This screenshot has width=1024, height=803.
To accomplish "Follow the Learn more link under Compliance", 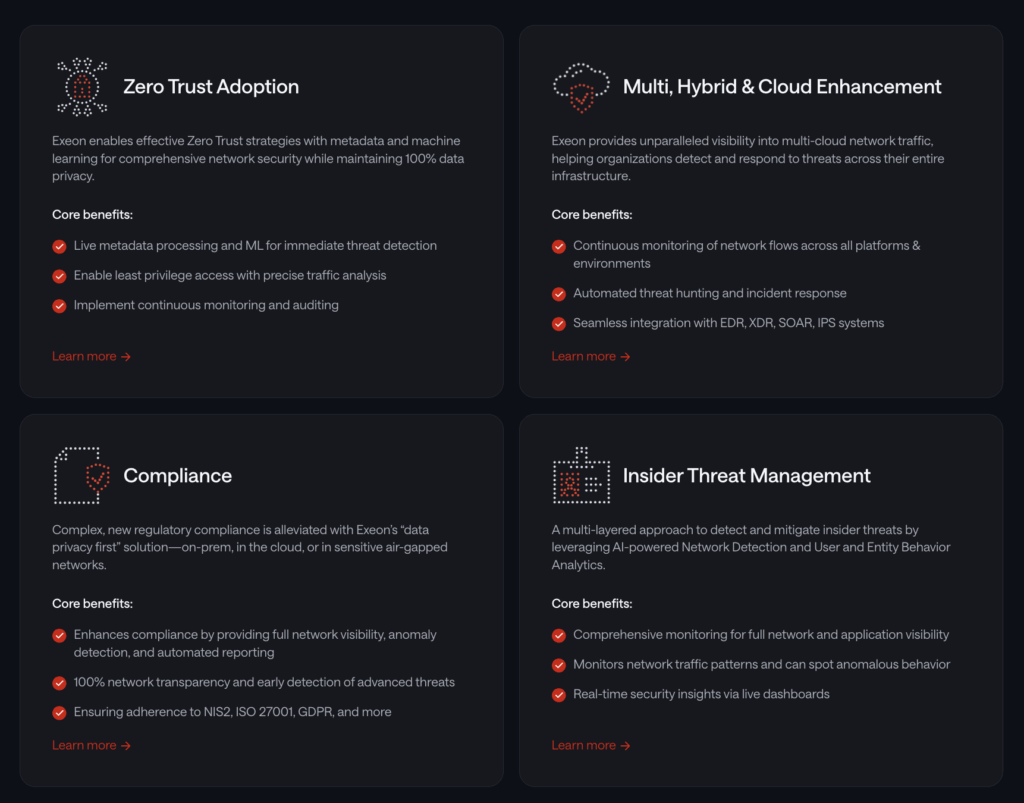I will pos(91,745).
